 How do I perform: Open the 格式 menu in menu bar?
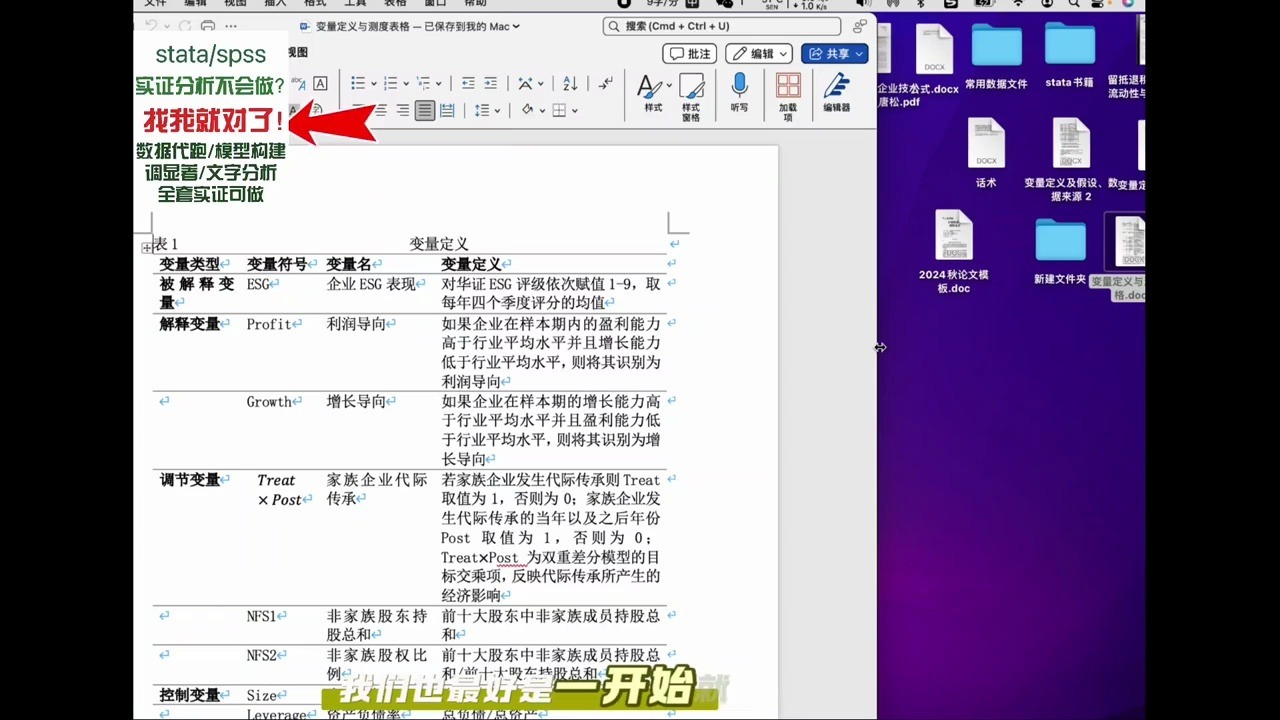pyautogui.click(x=315, y=4)
